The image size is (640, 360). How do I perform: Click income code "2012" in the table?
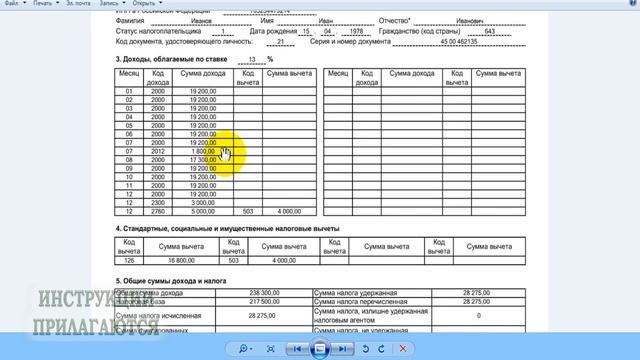(158, 151)
